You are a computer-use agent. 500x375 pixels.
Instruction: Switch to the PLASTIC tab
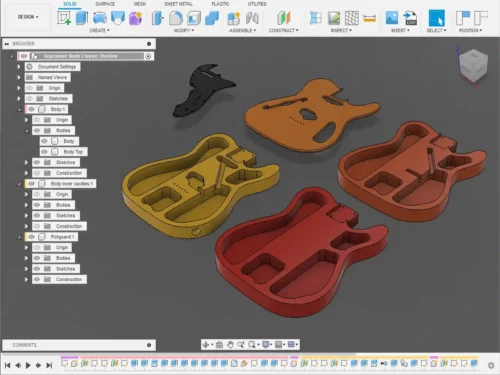pos(220,4)
